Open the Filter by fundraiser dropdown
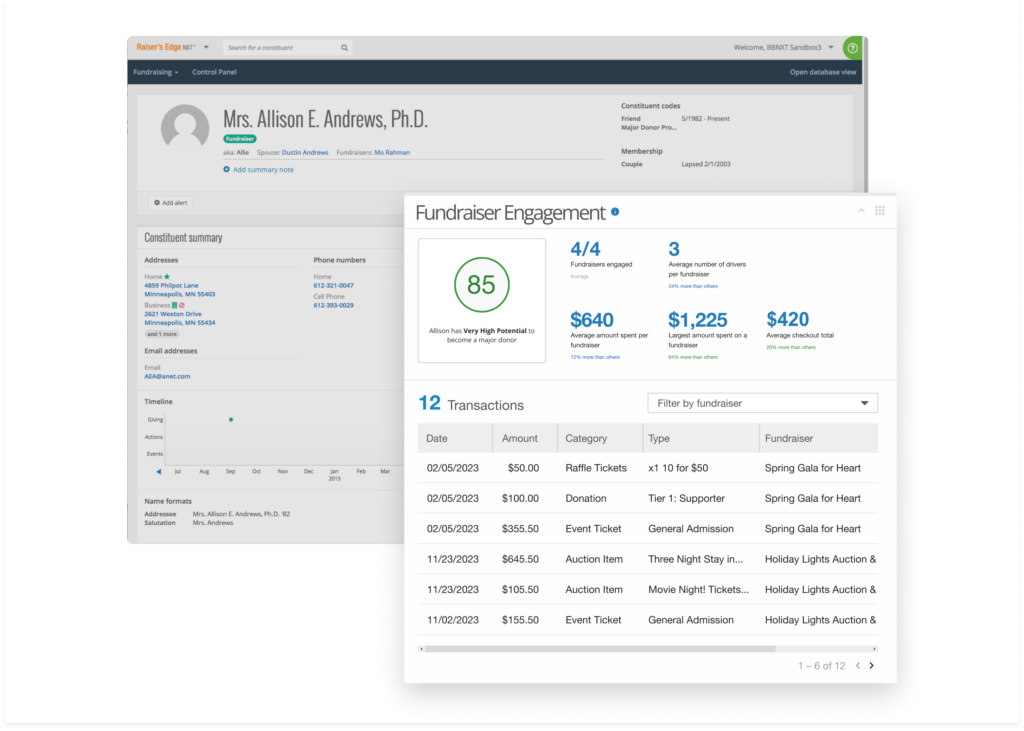The height and width of the screenshot is (731, 1024). (x=762, y=403)
